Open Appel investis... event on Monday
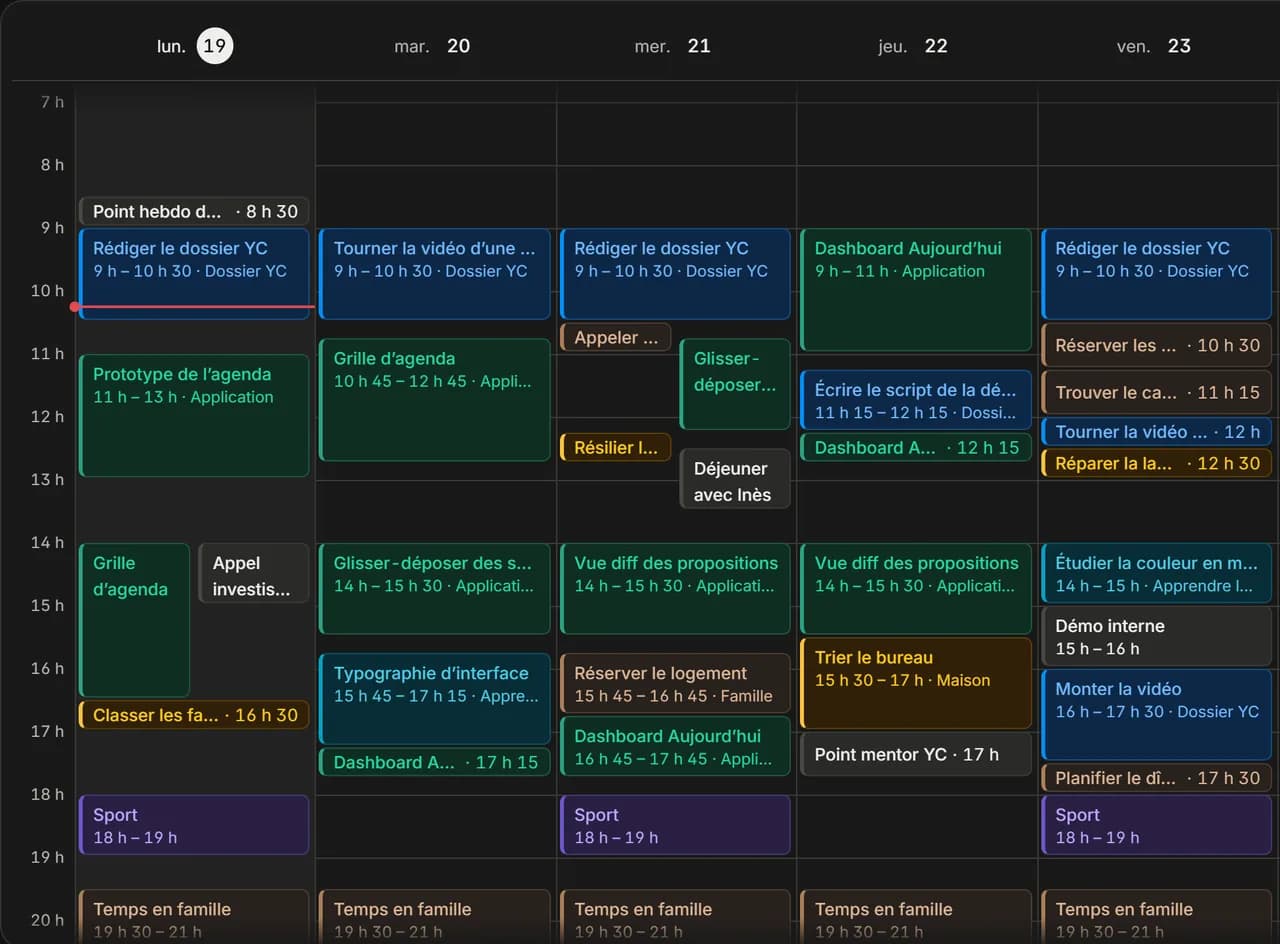This screenshot has width=1280, height=944. coord(254,573)
